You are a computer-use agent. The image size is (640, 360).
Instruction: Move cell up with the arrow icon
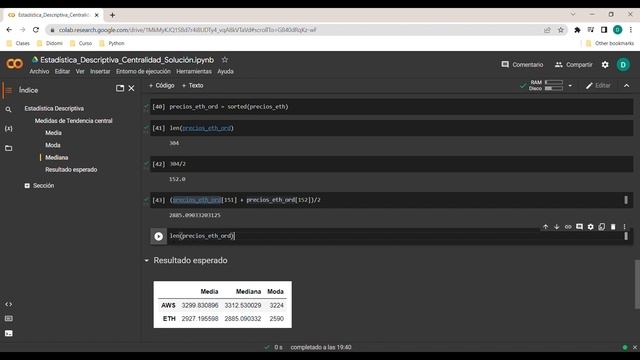[545, 227]
